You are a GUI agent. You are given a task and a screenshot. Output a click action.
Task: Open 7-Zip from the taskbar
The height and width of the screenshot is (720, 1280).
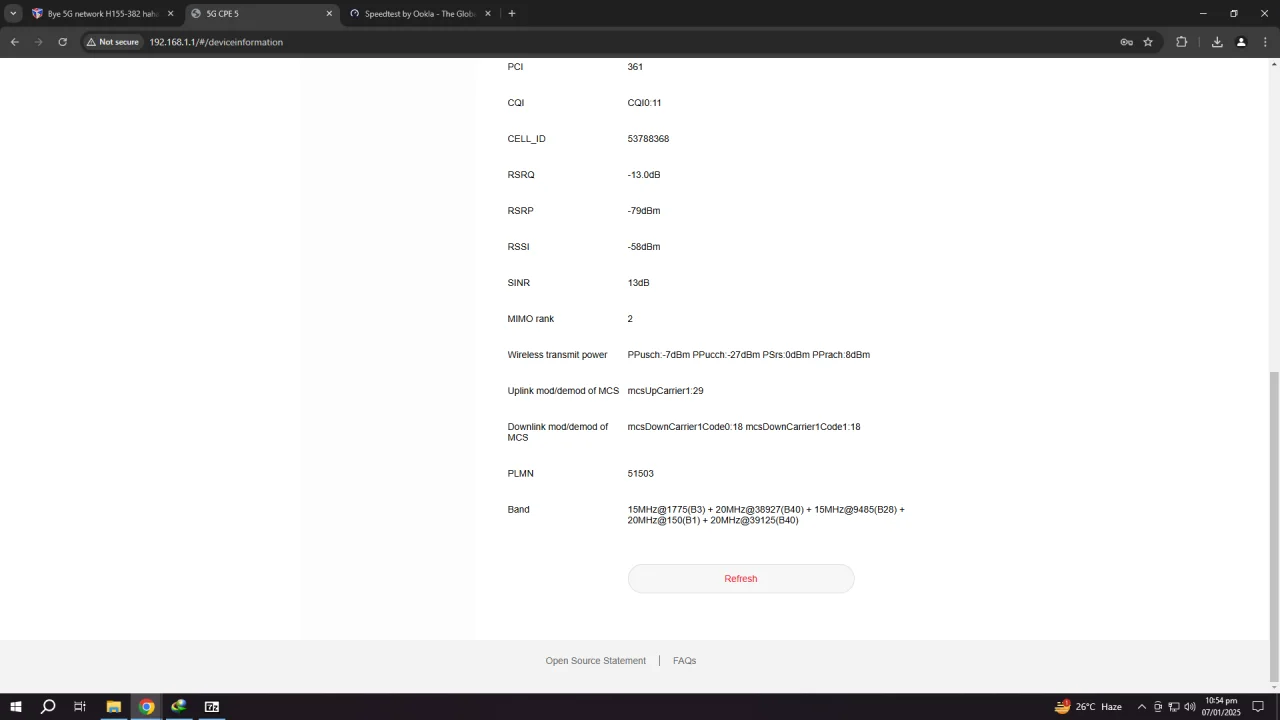pyautogui.click(x=212, y=707)
